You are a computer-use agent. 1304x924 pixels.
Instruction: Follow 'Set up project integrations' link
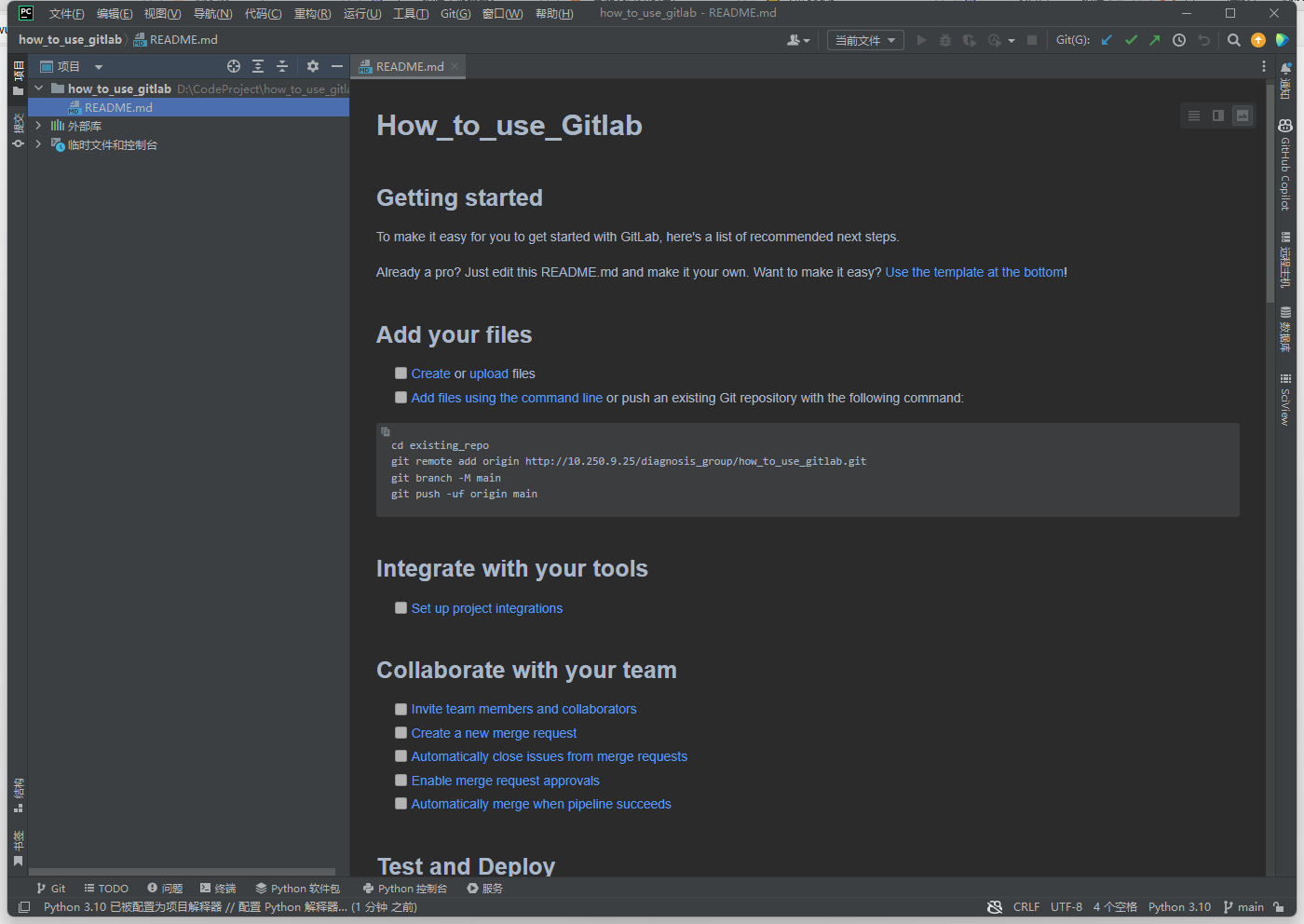pyautogui.click(x=487, y=608)
